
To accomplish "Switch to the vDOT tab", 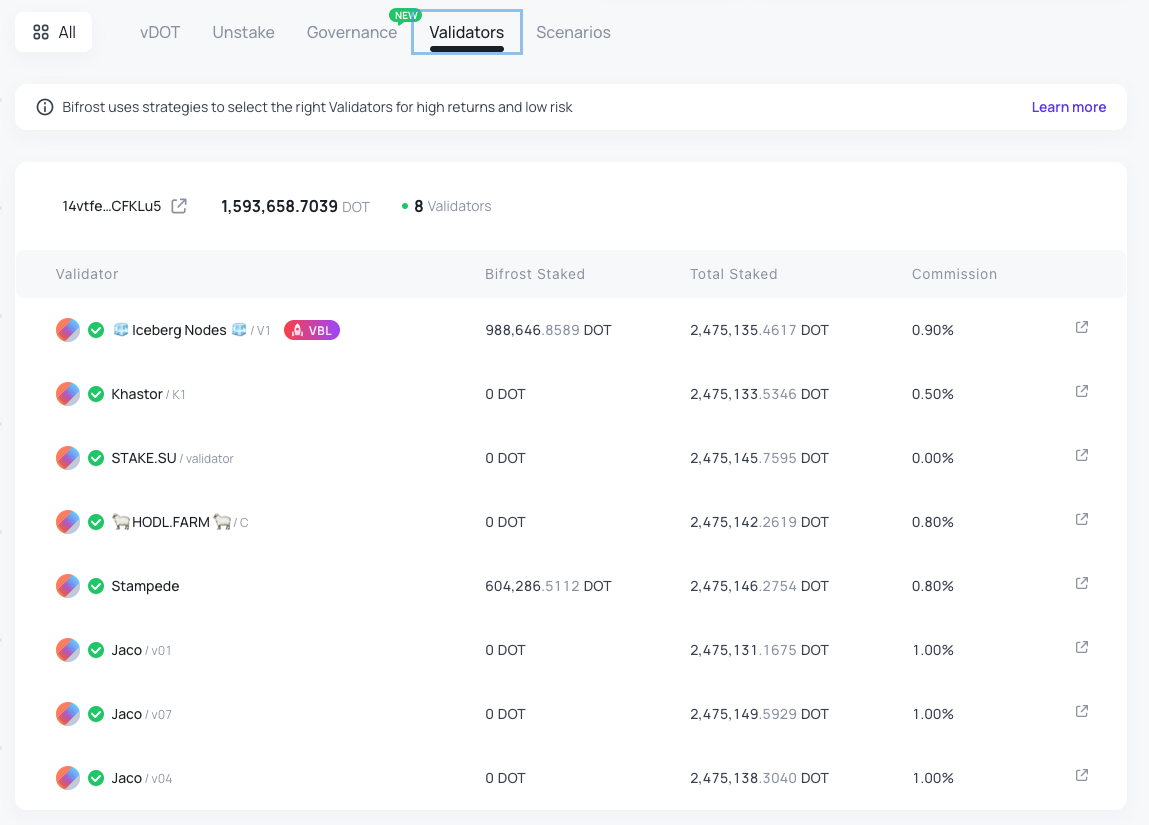I will pyautogui.click(x=160, y=32).
